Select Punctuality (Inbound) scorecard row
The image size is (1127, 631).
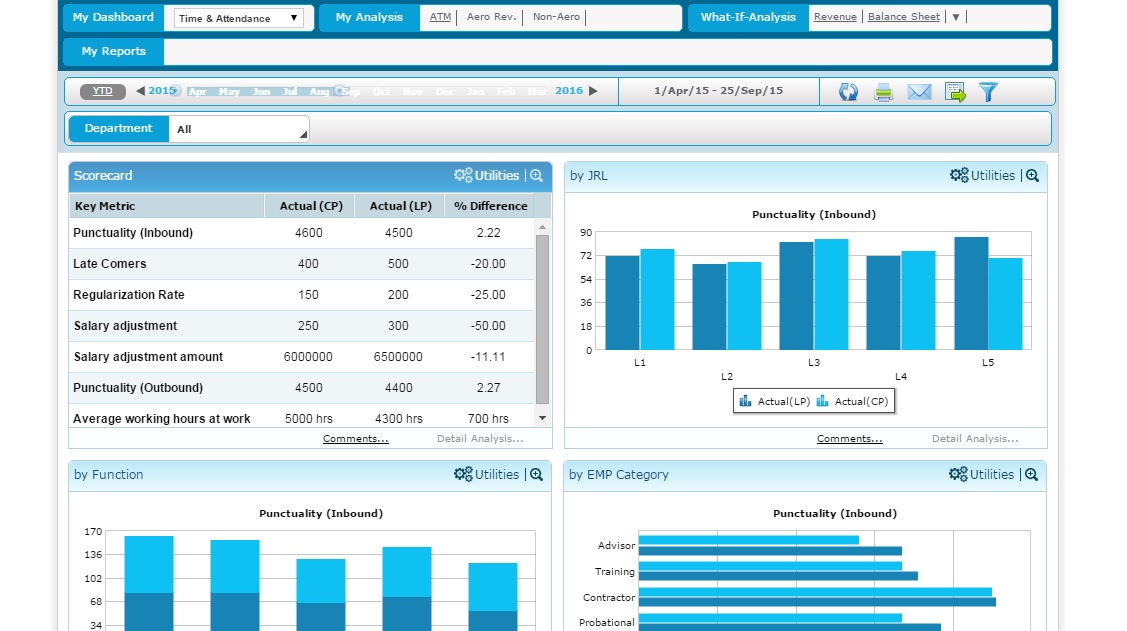click(302, 233)
